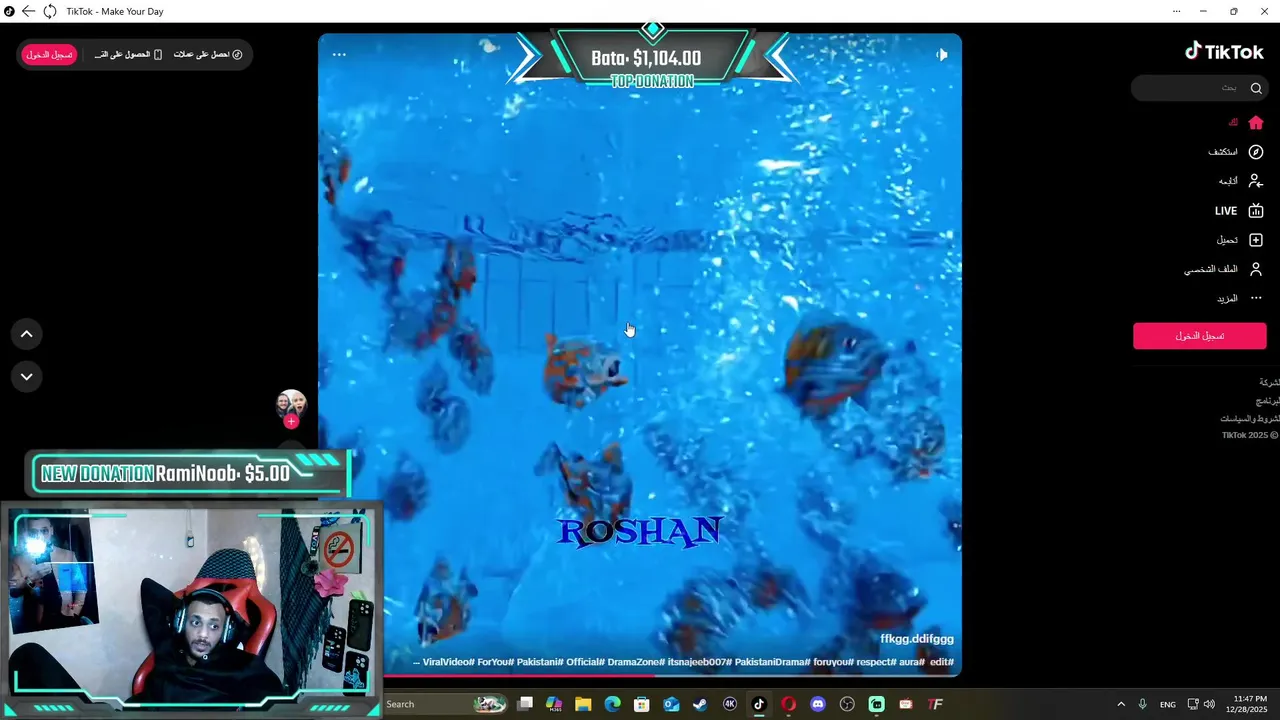Click the TikTok favicon in title bar

[x=9, y=11]
